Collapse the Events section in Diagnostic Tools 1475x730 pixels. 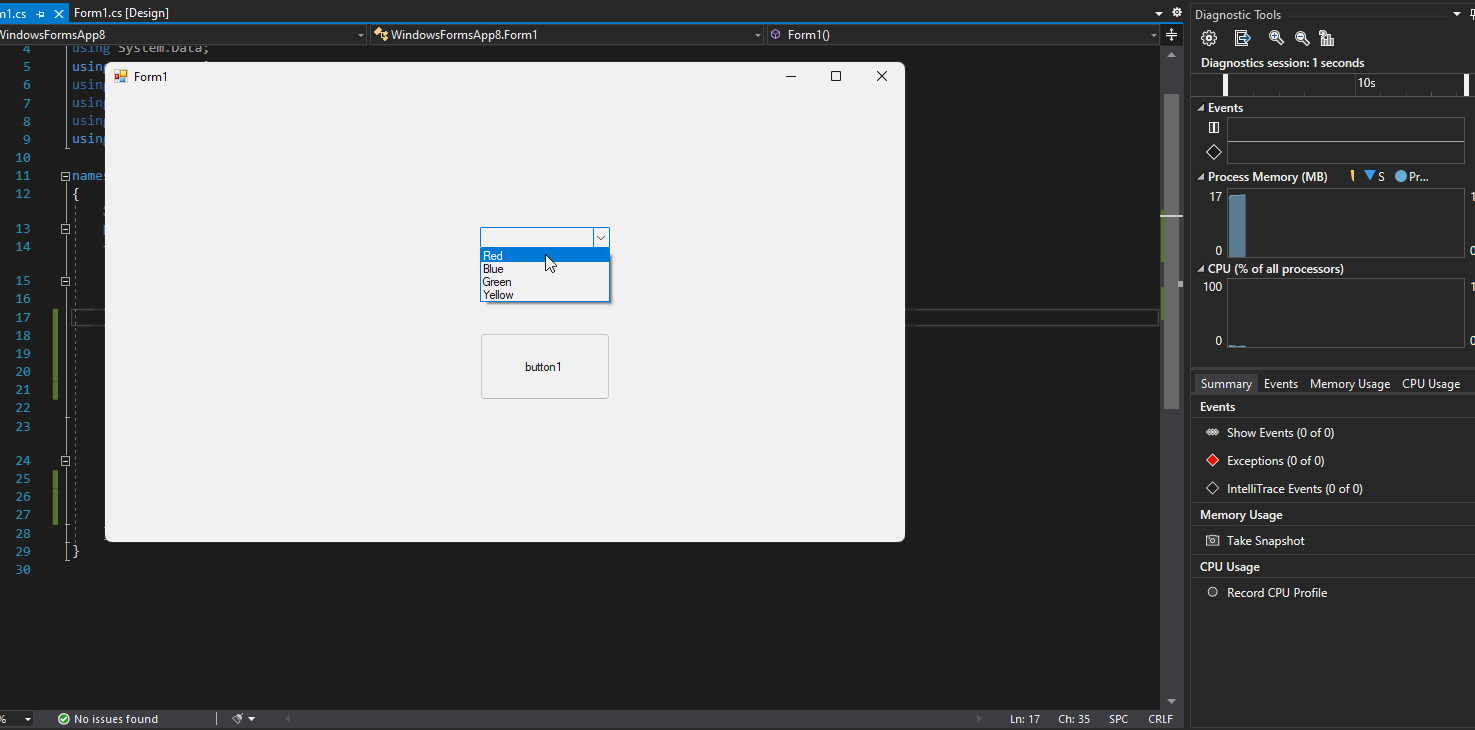(x=1201, y=107)
